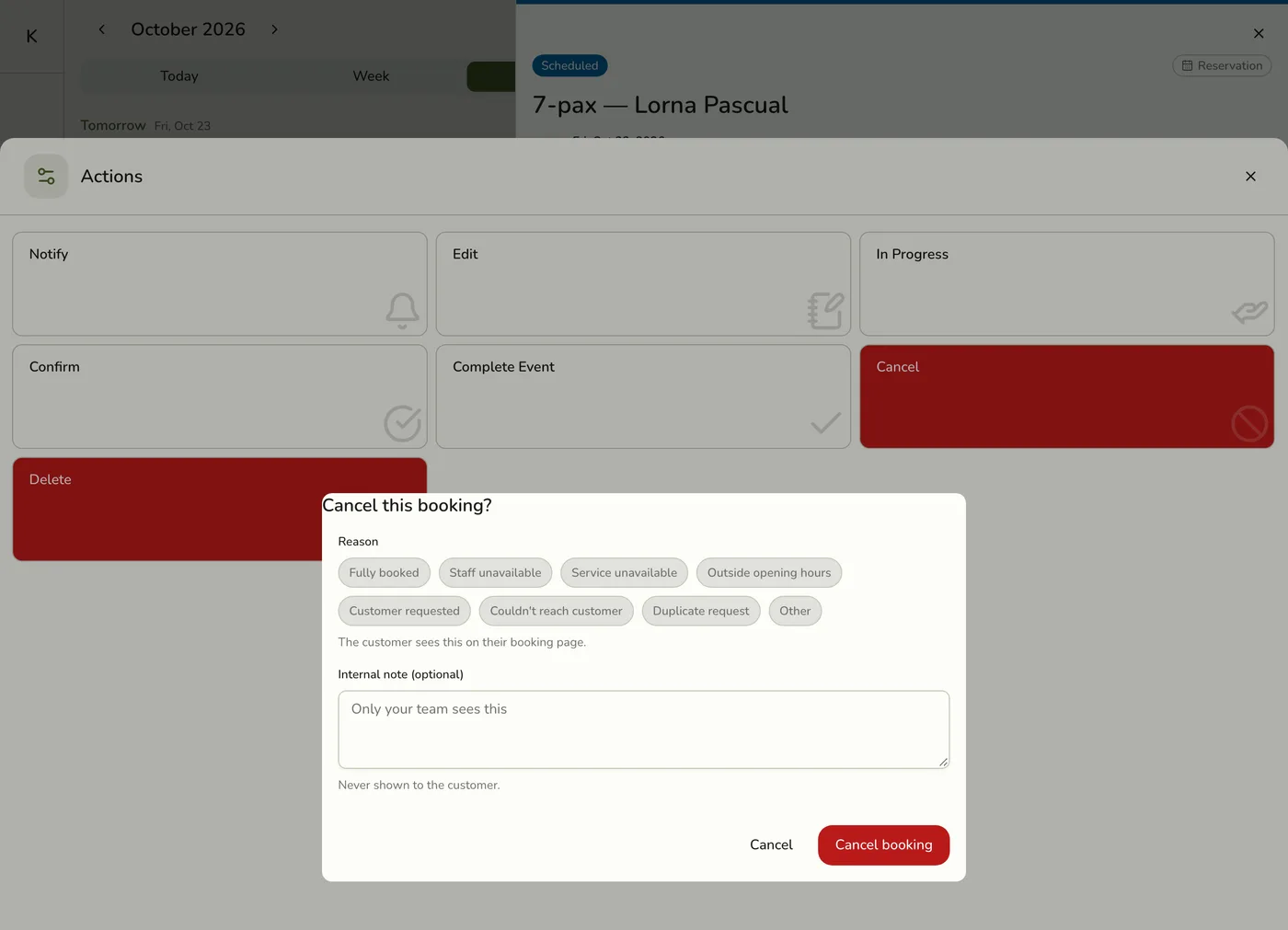Select the Fully booked reason

384,573
